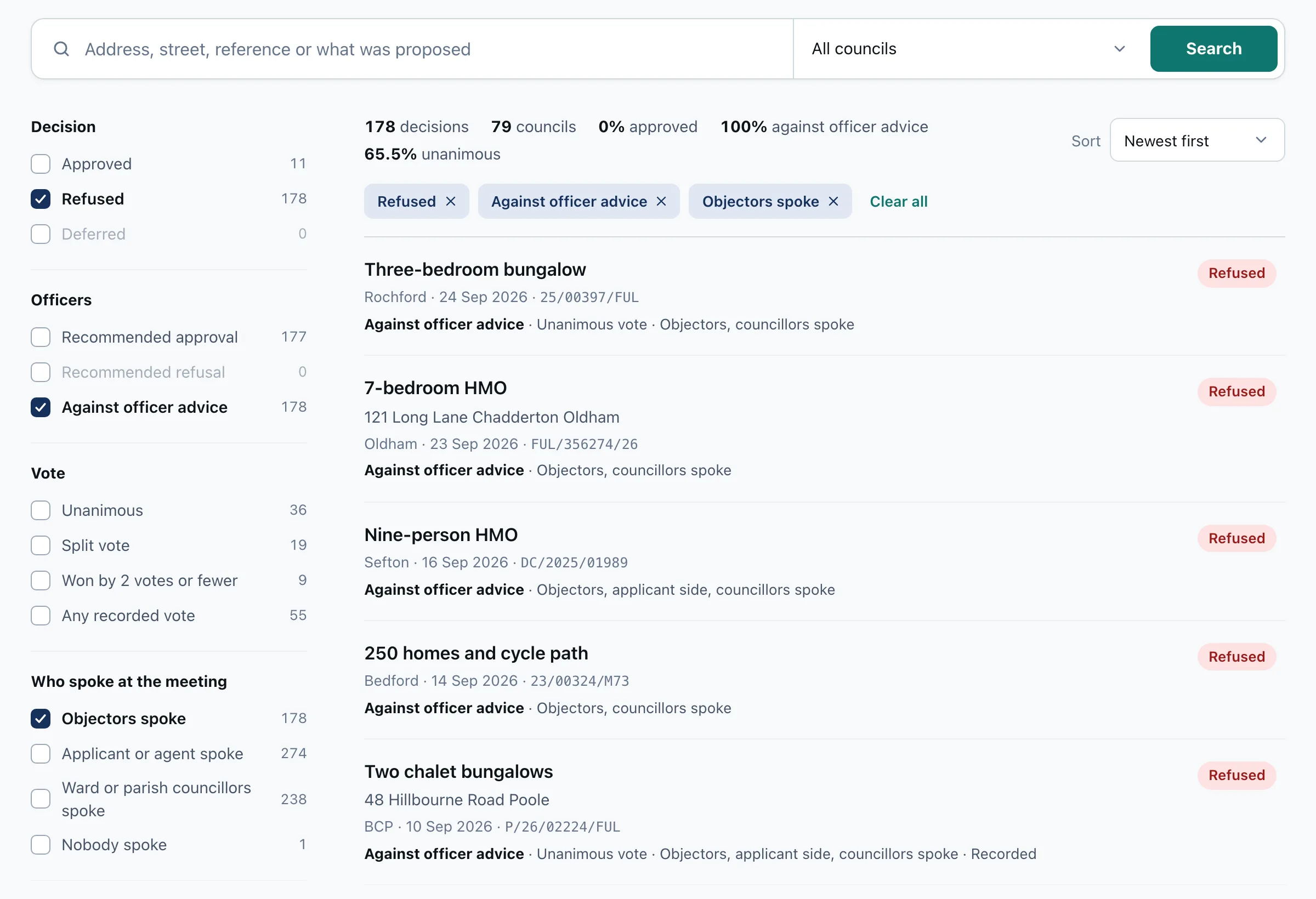This screenshot has height=899, width=1316.
Task: Click Refused badge on Sefton result
Action: 1236,538
